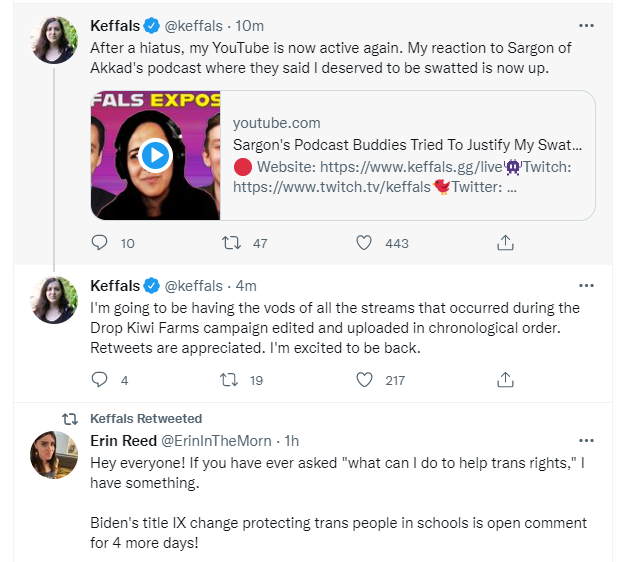Image resolution: width=633 pixels, height=562 pixels.
Task: Like the tweet with 443 likes
Action: point(365,243)
